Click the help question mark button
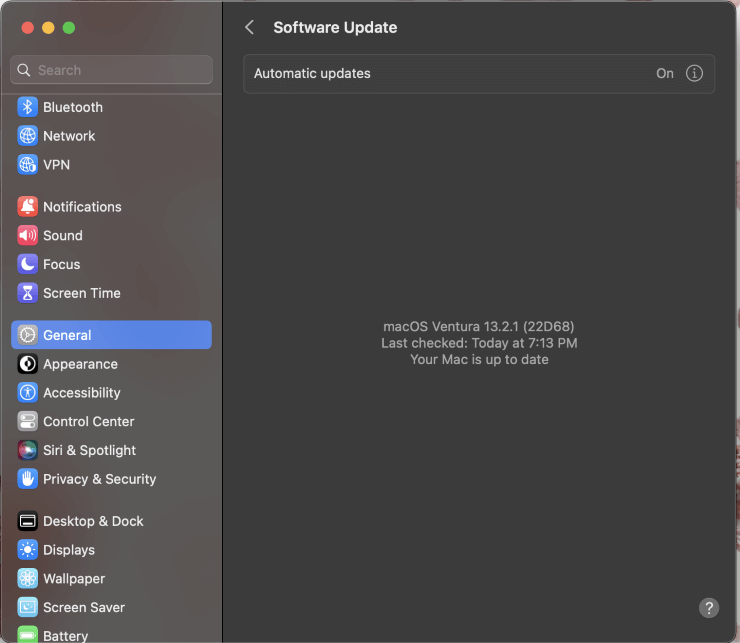Viewport: 740px width, 643px height. click(709, 608)
